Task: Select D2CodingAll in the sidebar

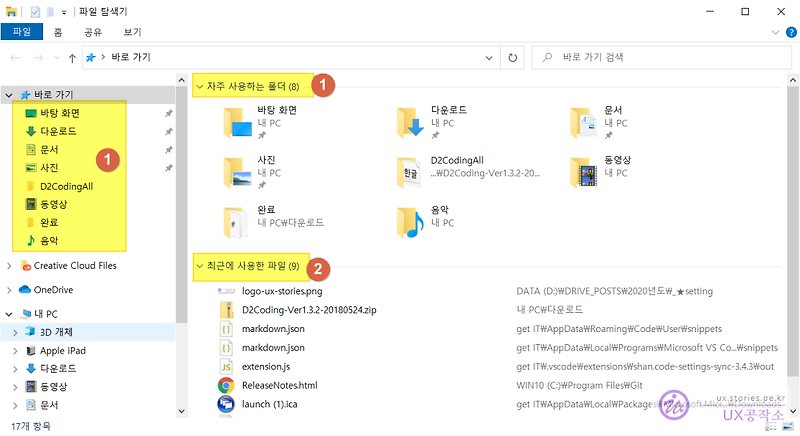Action: tap(66, 186)
